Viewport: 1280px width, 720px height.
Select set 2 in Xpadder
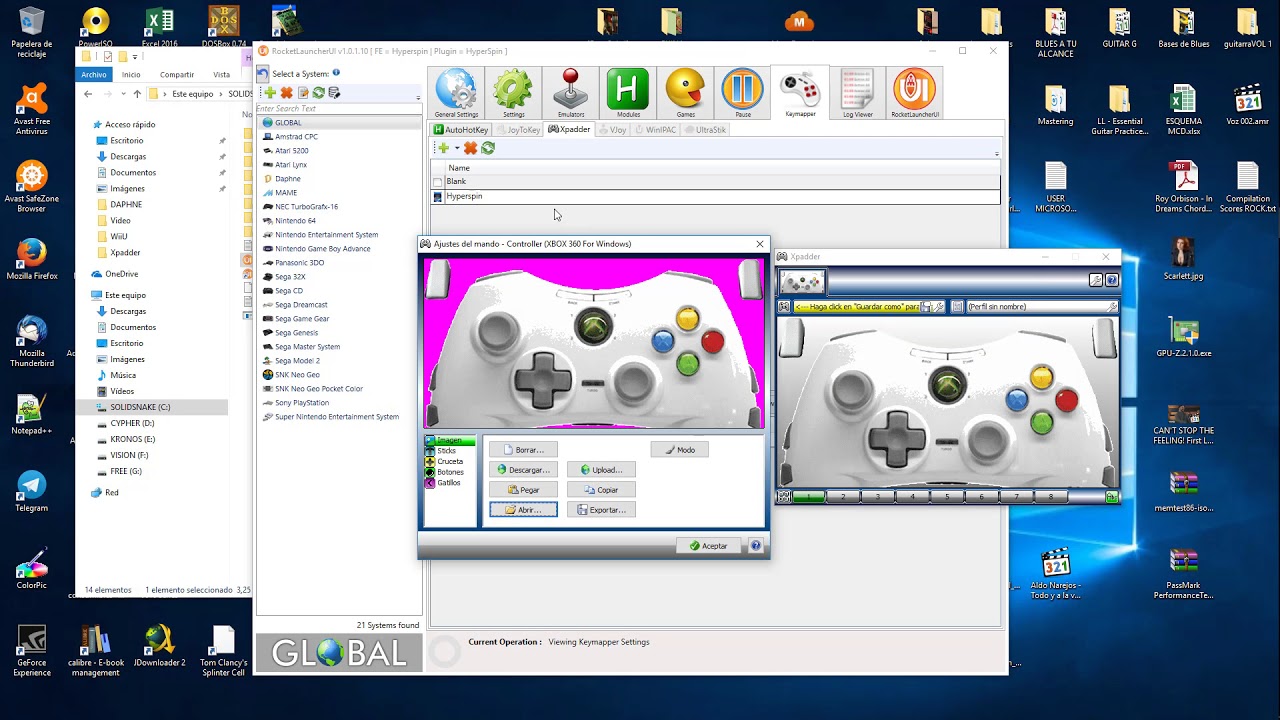843,497
